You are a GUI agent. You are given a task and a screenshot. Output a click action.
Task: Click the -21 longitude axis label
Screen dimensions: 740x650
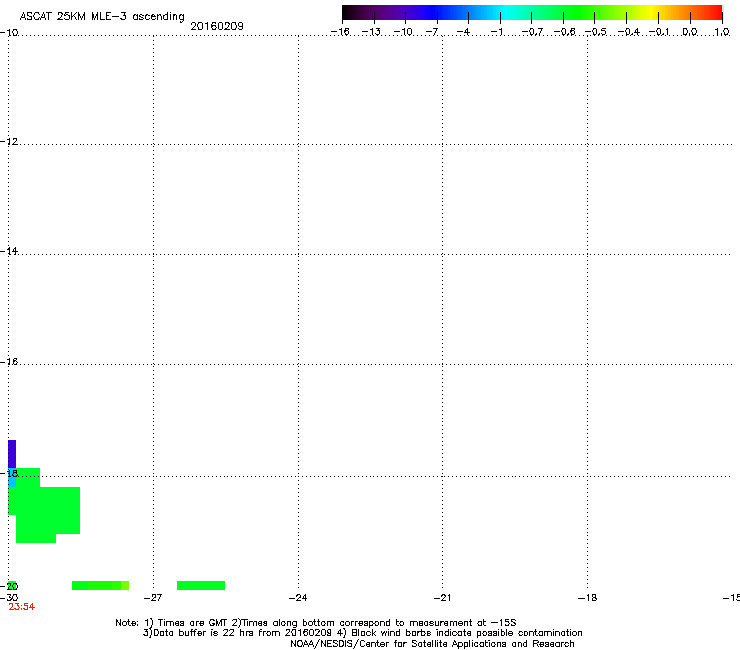coord(442,598)
